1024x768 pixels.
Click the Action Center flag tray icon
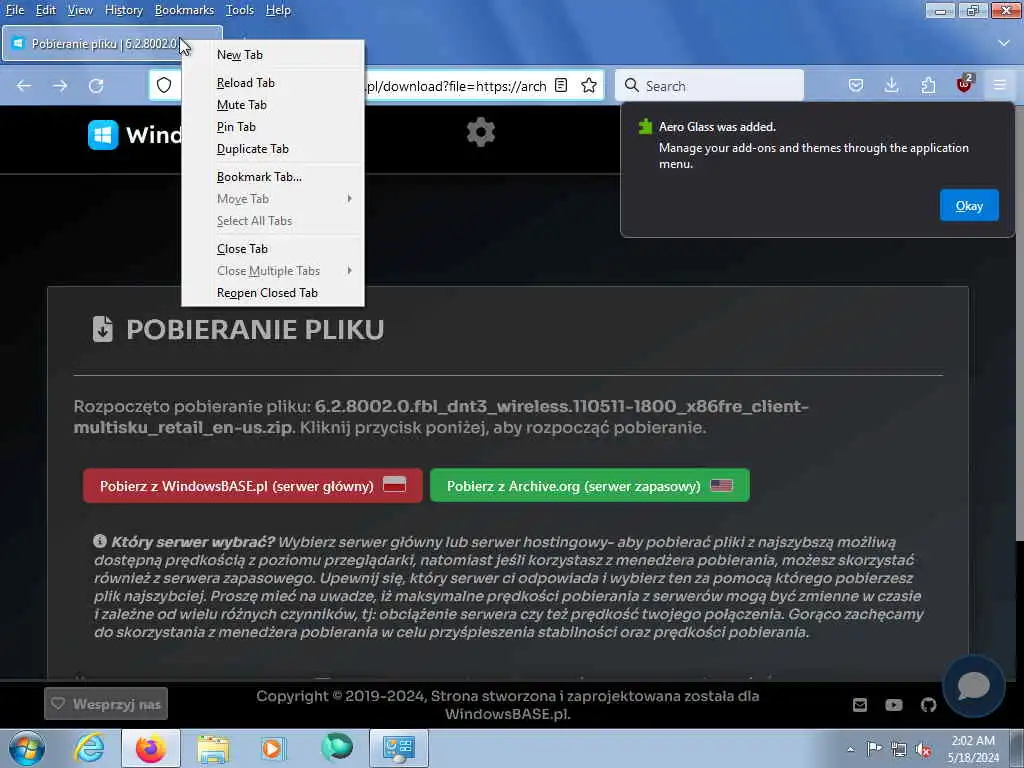coord(874,749)
